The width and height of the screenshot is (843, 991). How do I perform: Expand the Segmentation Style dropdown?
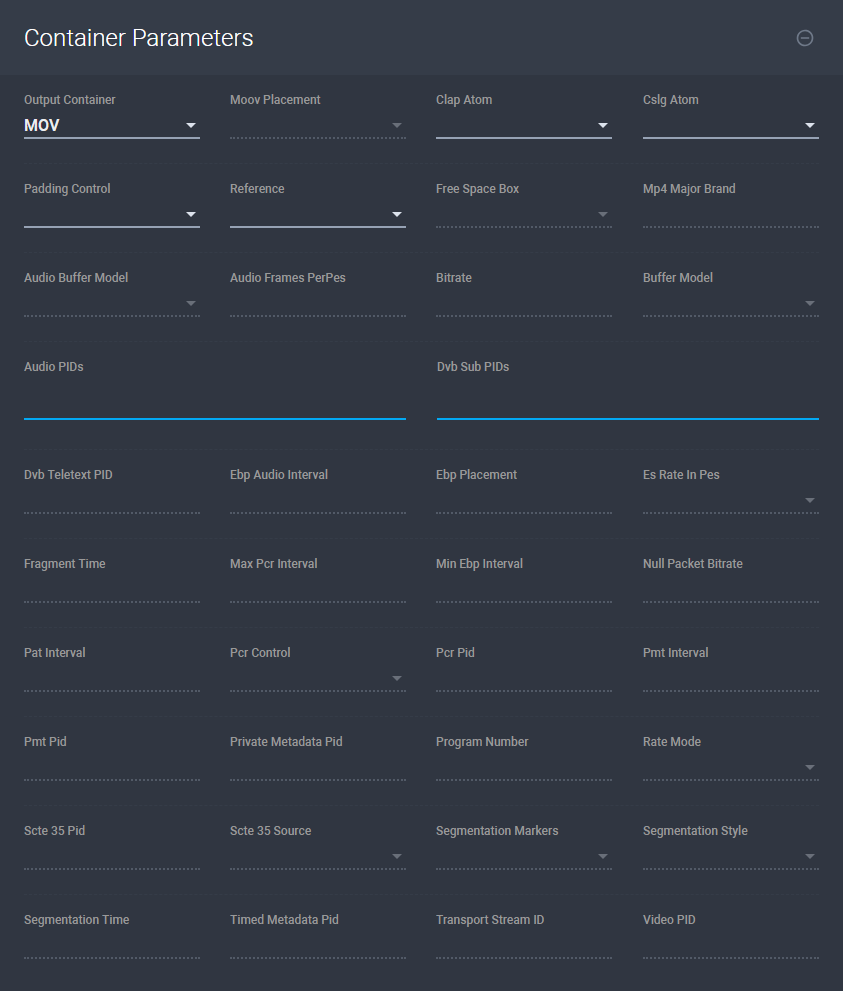[730, 857]
